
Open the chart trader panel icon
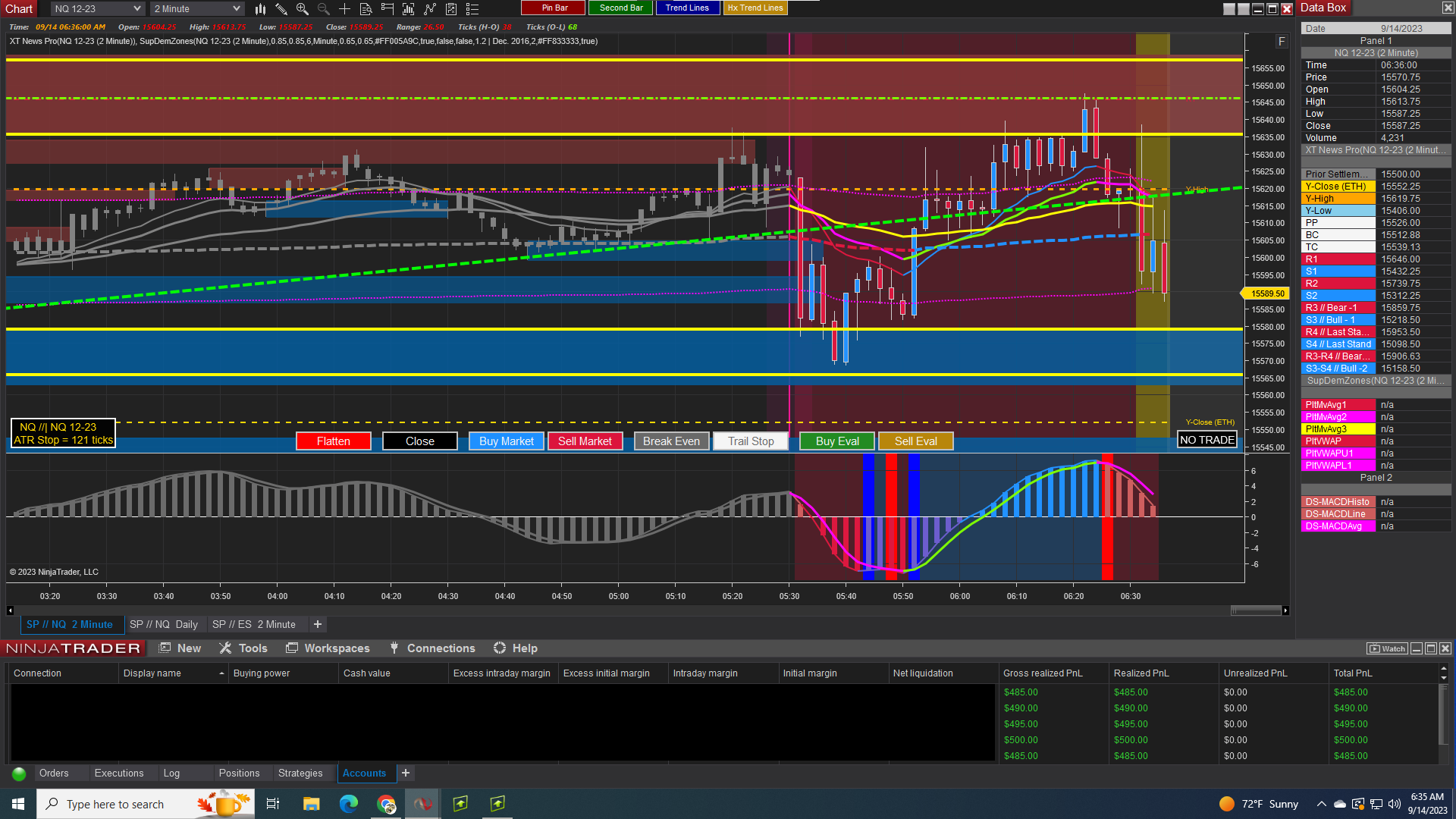click(x=388, y=8)
